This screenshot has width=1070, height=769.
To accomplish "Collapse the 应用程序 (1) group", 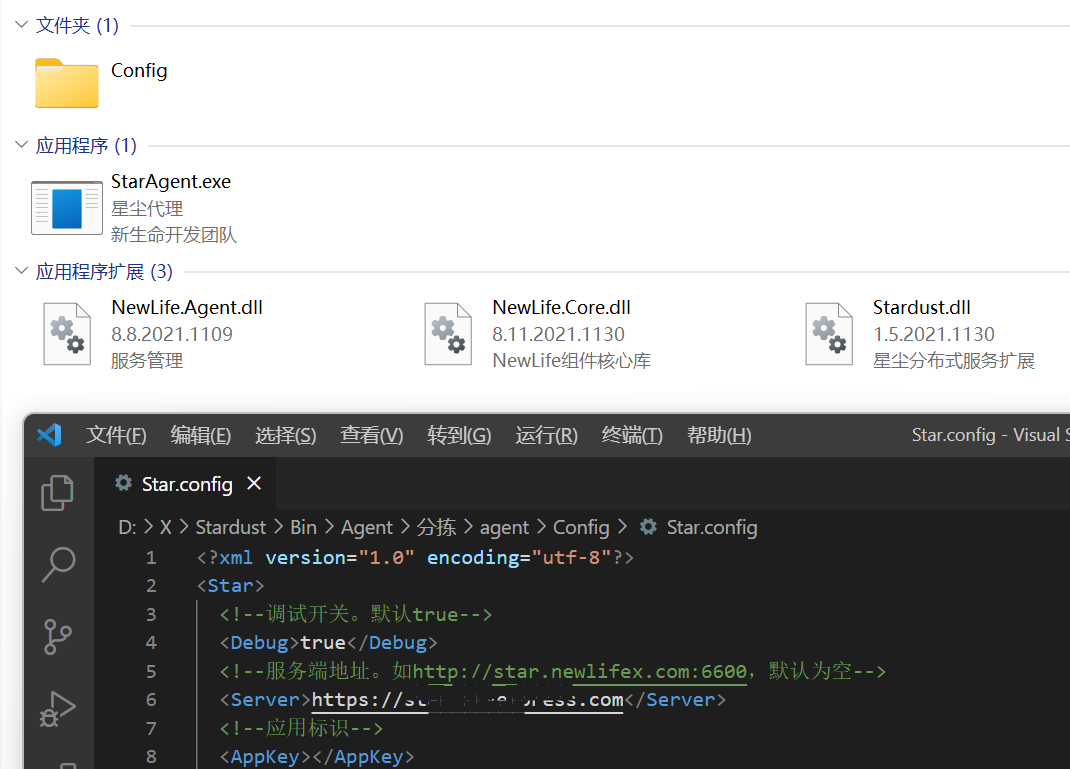I will click(21, 145).
